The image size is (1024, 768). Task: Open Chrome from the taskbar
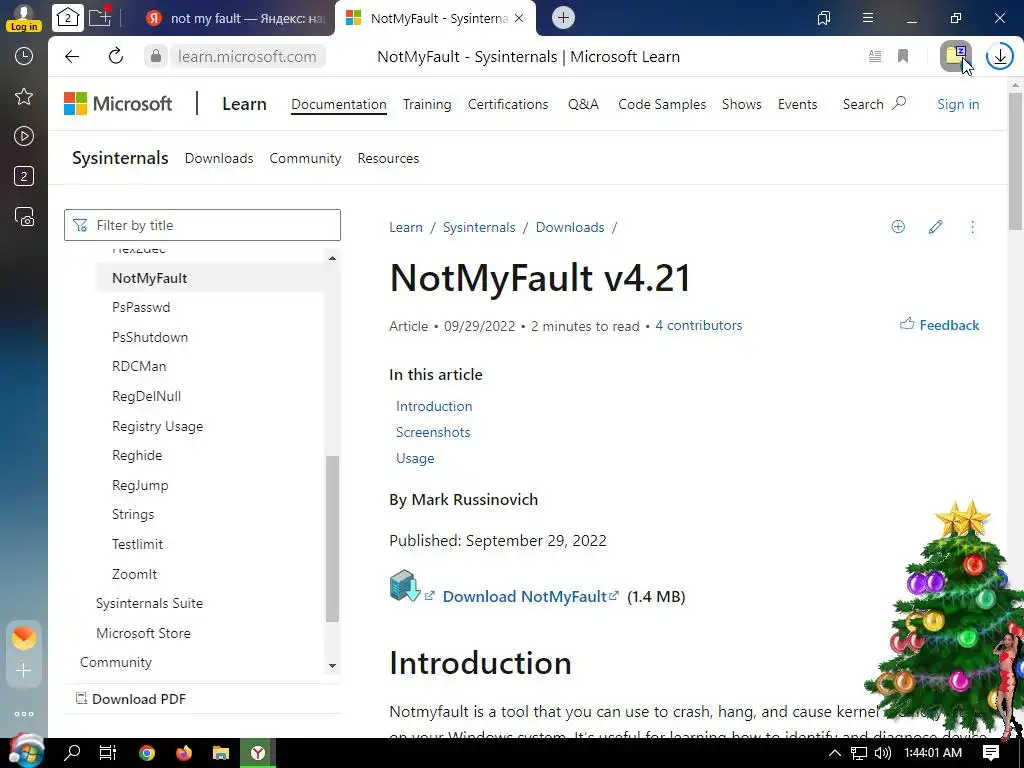coord(147,753)
